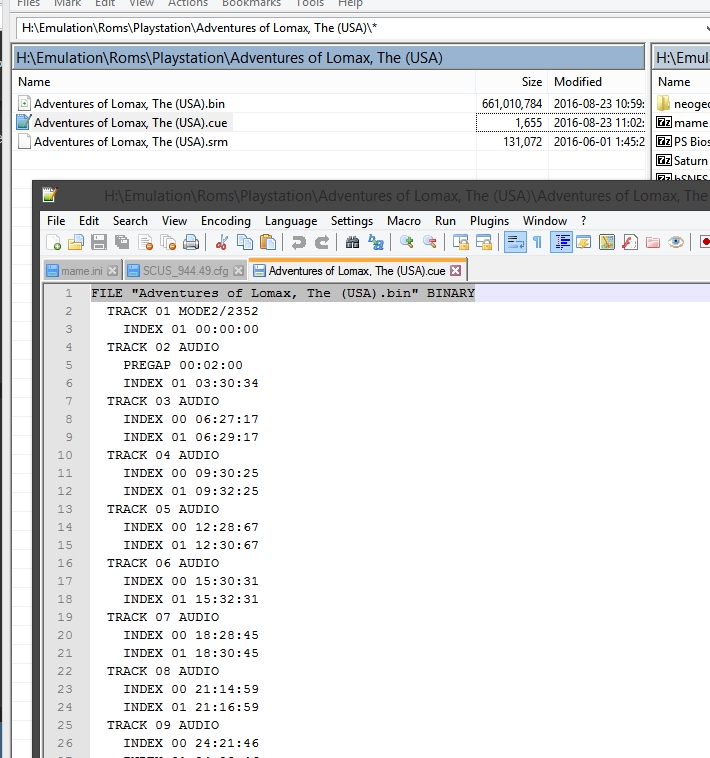Open the Language menu

(x=291, y=221)
